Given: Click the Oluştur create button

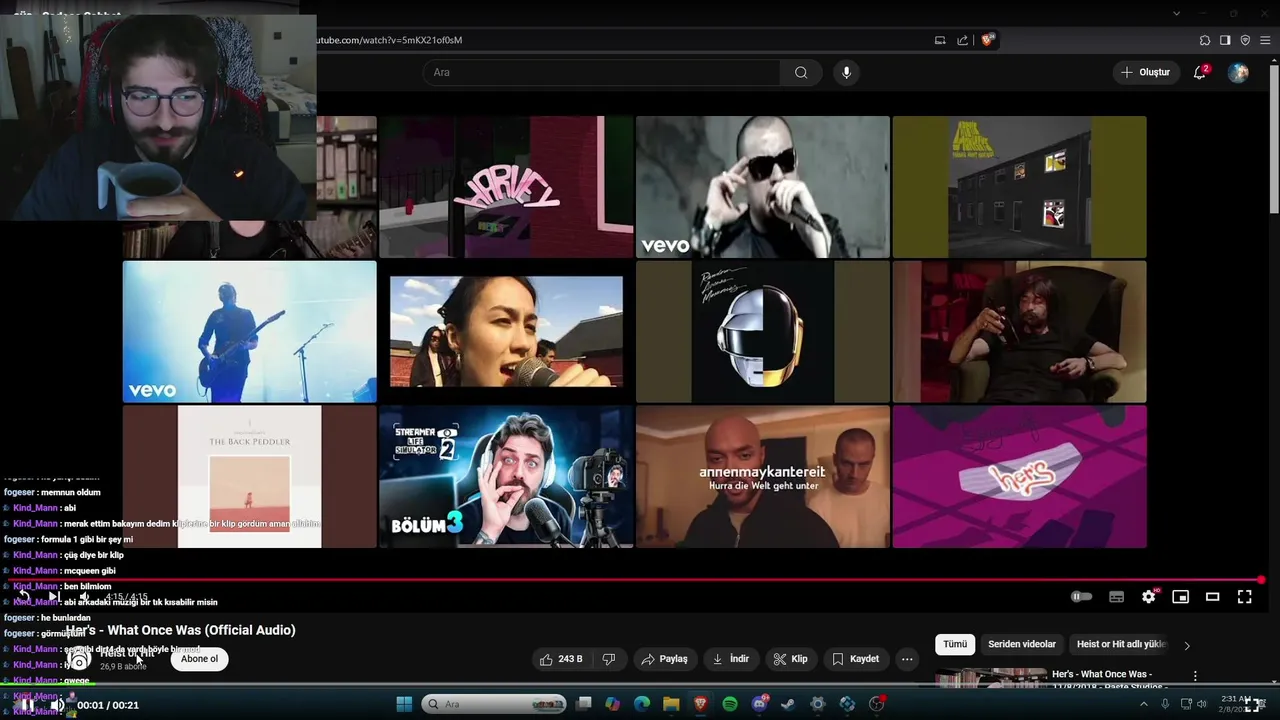Looking at the screenshot, I should coord(1145,72).
